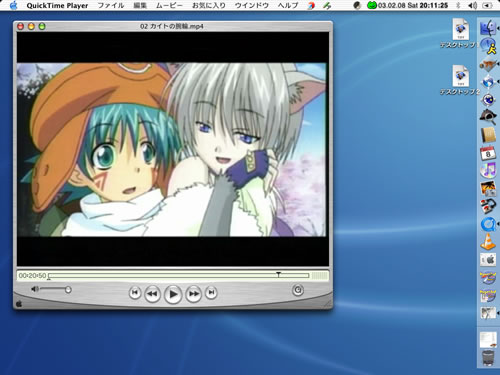The image size is (500, 375).
Task: Click the window title 02 カイトの脱線.mp4
Action: tap(172, 26)
